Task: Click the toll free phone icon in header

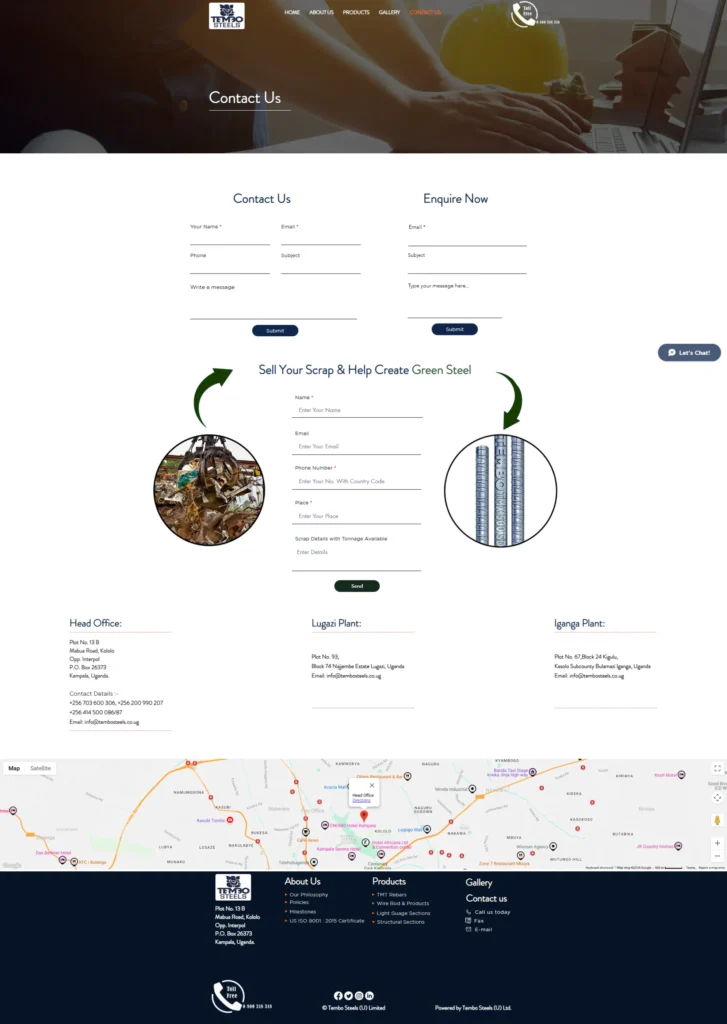Action: click(x=523, y=14)
